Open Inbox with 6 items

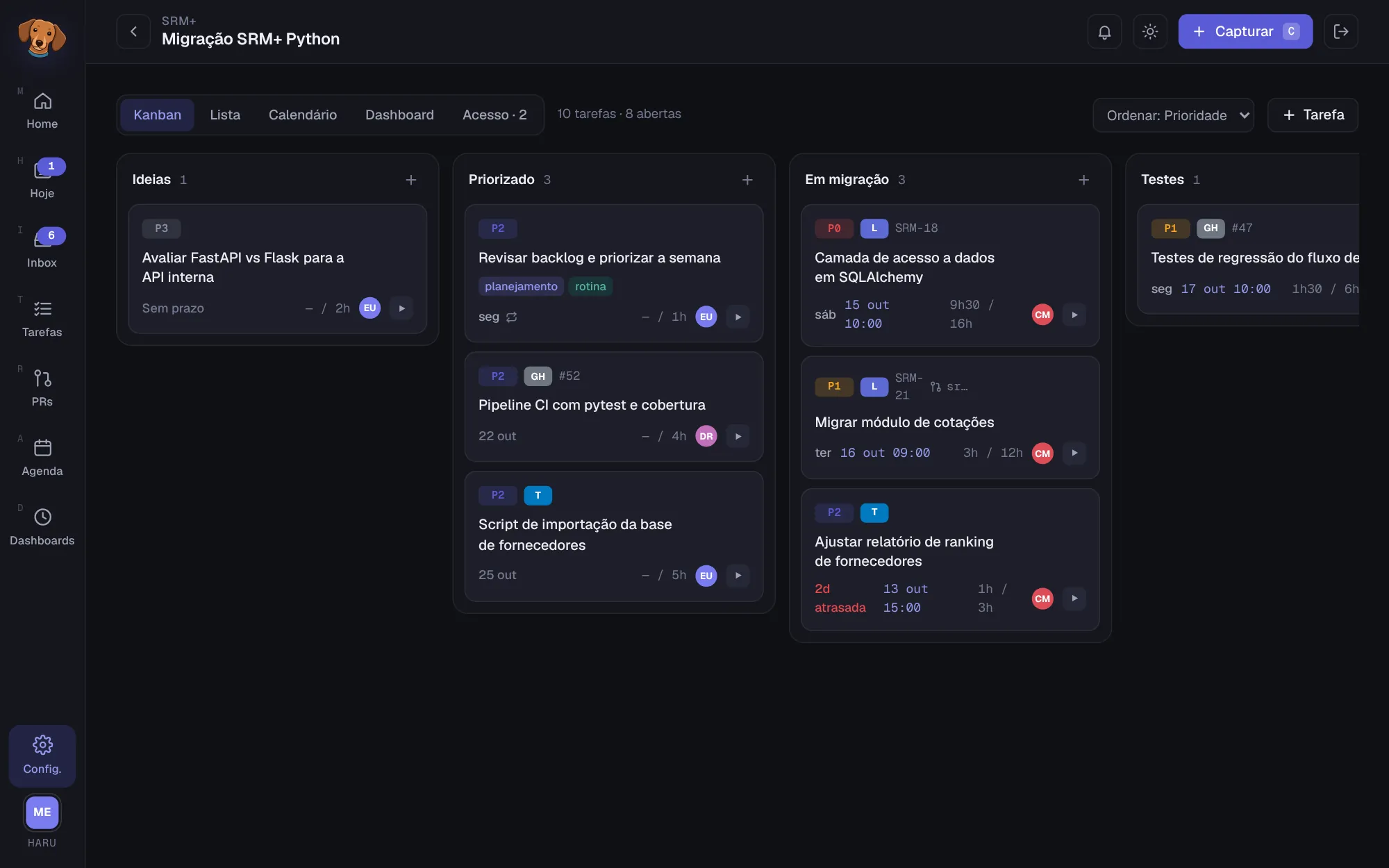[42, 250]
